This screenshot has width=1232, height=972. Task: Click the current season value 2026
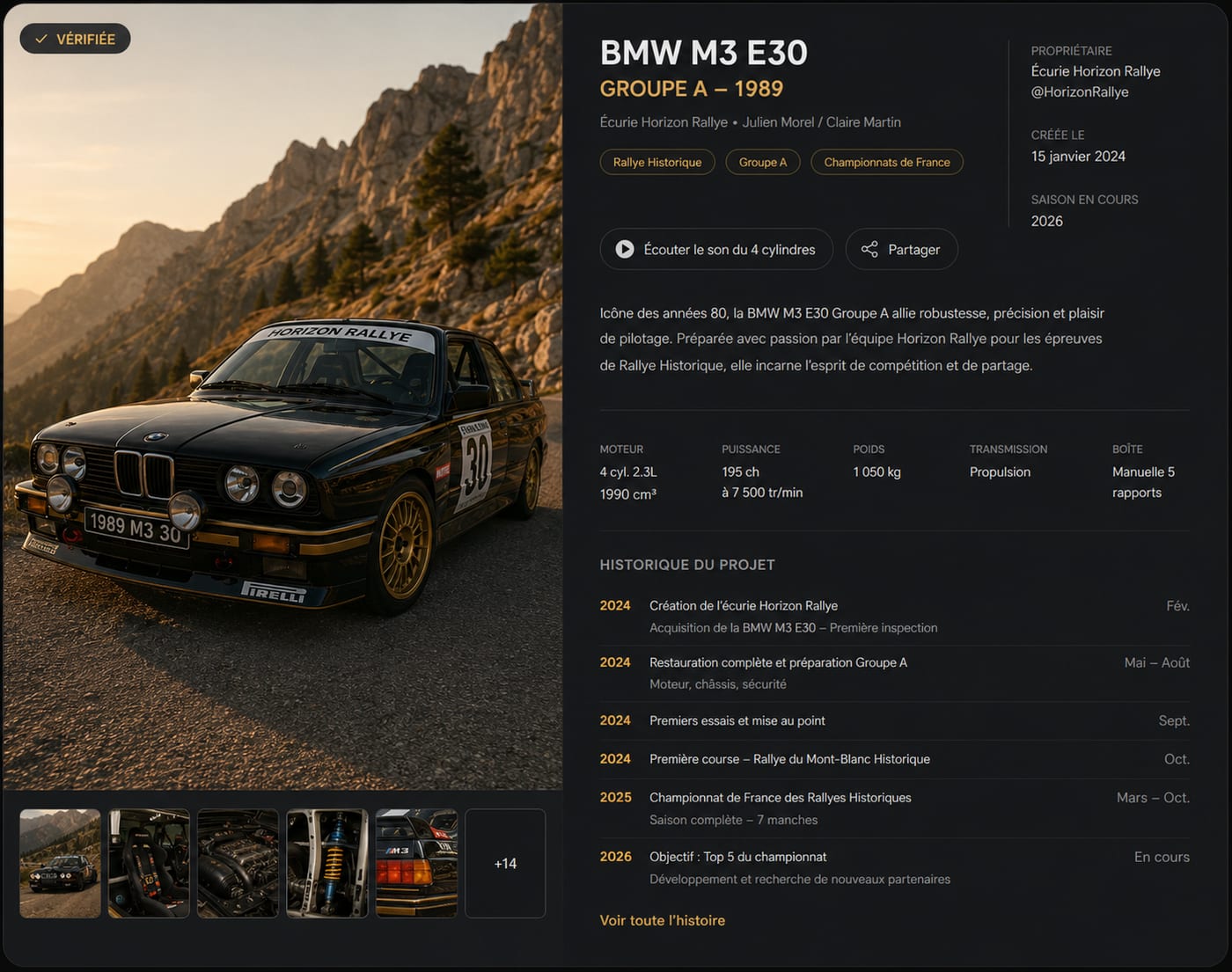[x=1047, y=221]
